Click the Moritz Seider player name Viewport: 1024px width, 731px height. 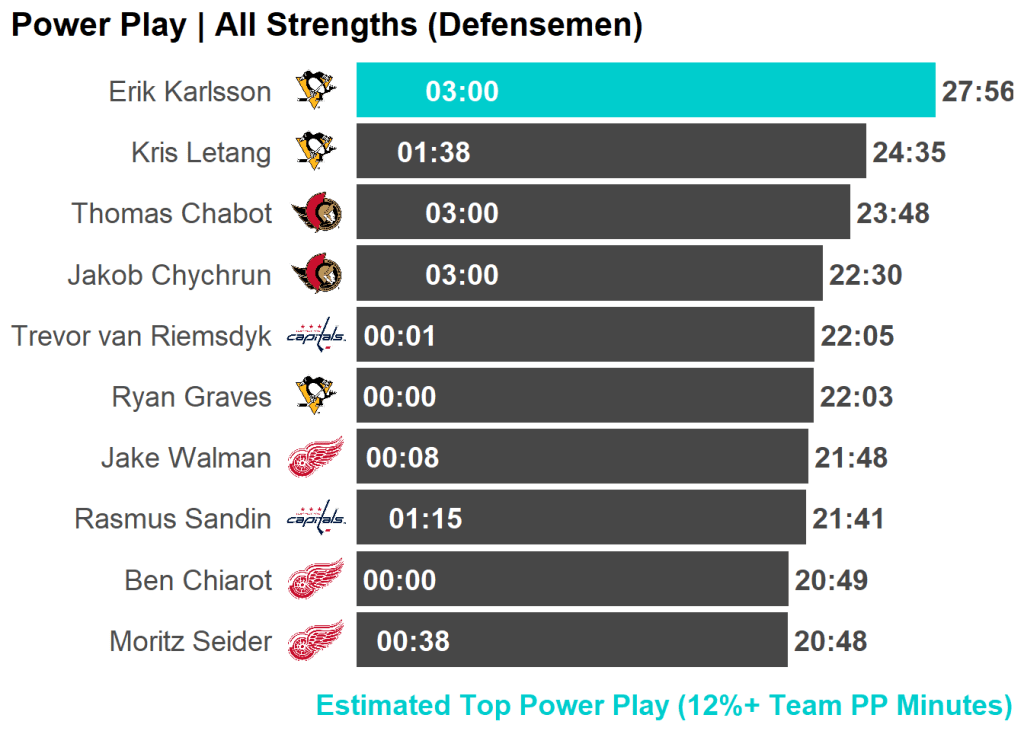click(x=190, y=641)
